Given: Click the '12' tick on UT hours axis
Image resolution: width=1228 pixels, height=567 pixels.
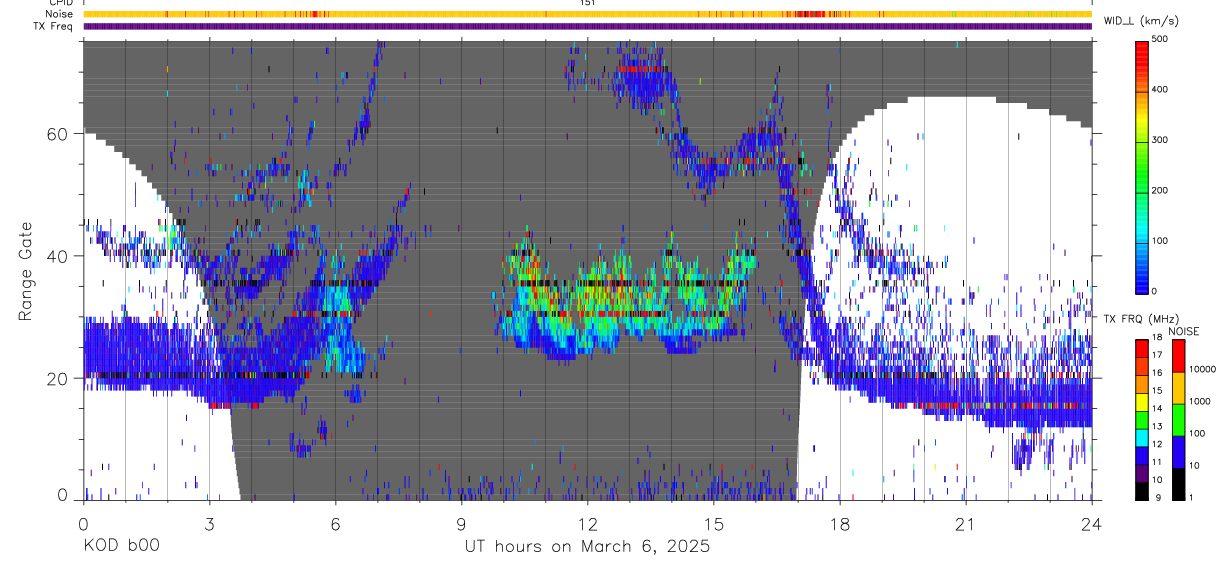Looking at the screenshot, I should 588,524.
